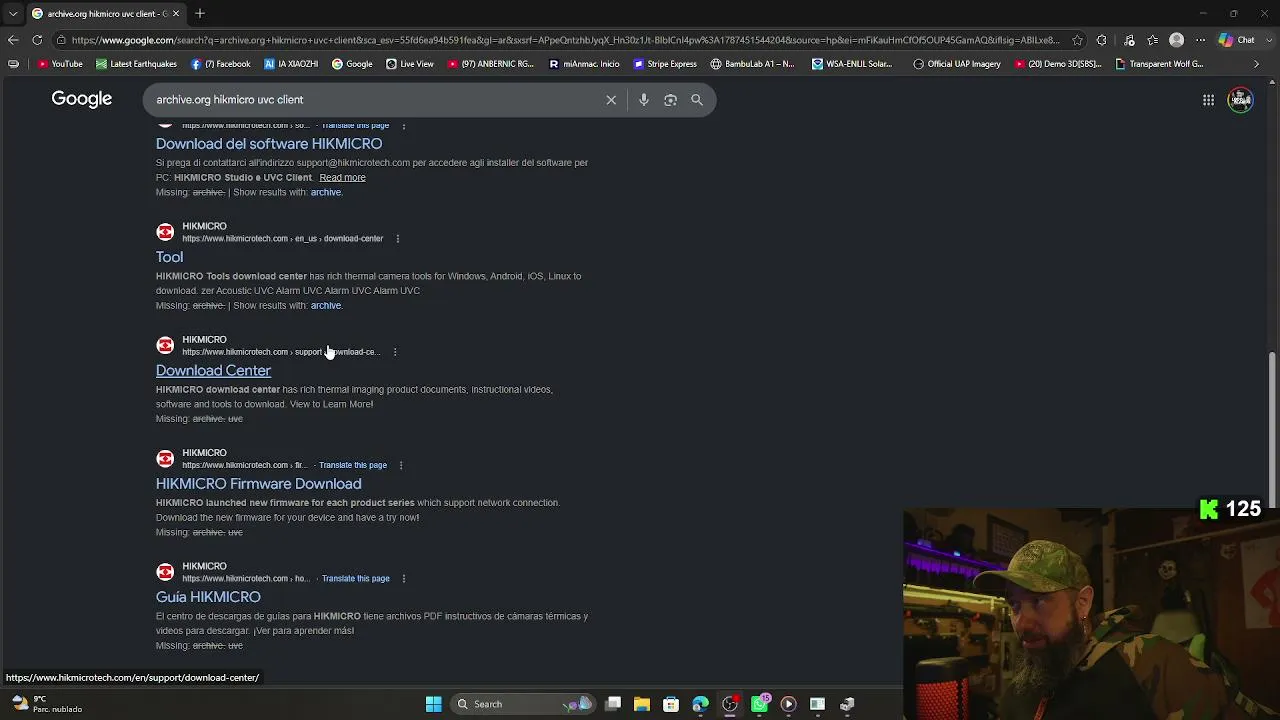The width and height of the screenshot is (1280, 720).
Task: Open the Live View bookmark
Action: pos(410,64)
